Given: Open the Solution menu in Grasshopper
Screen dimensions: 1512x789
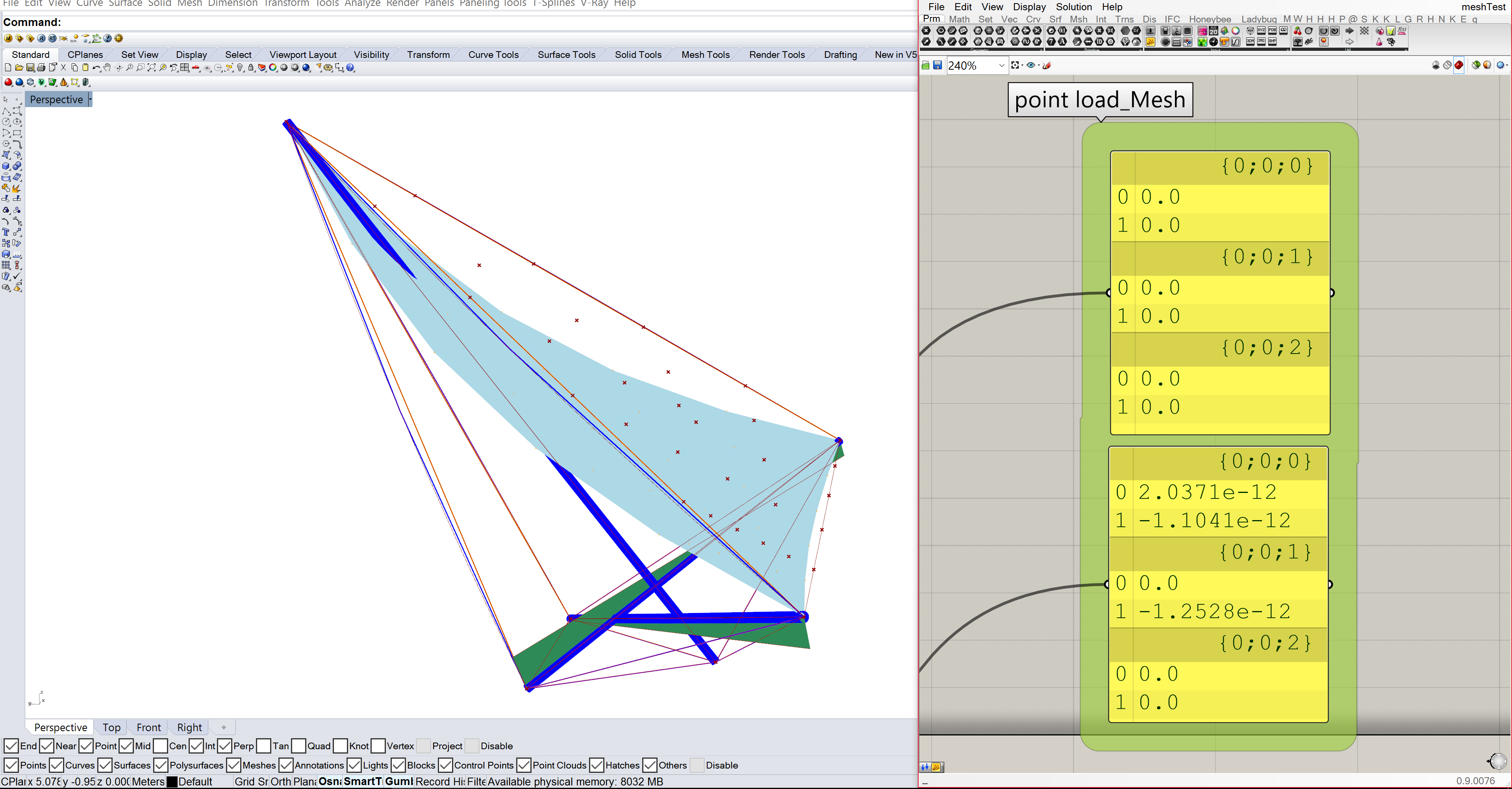Looking at the screenshot, I should tap(1073, 7).
